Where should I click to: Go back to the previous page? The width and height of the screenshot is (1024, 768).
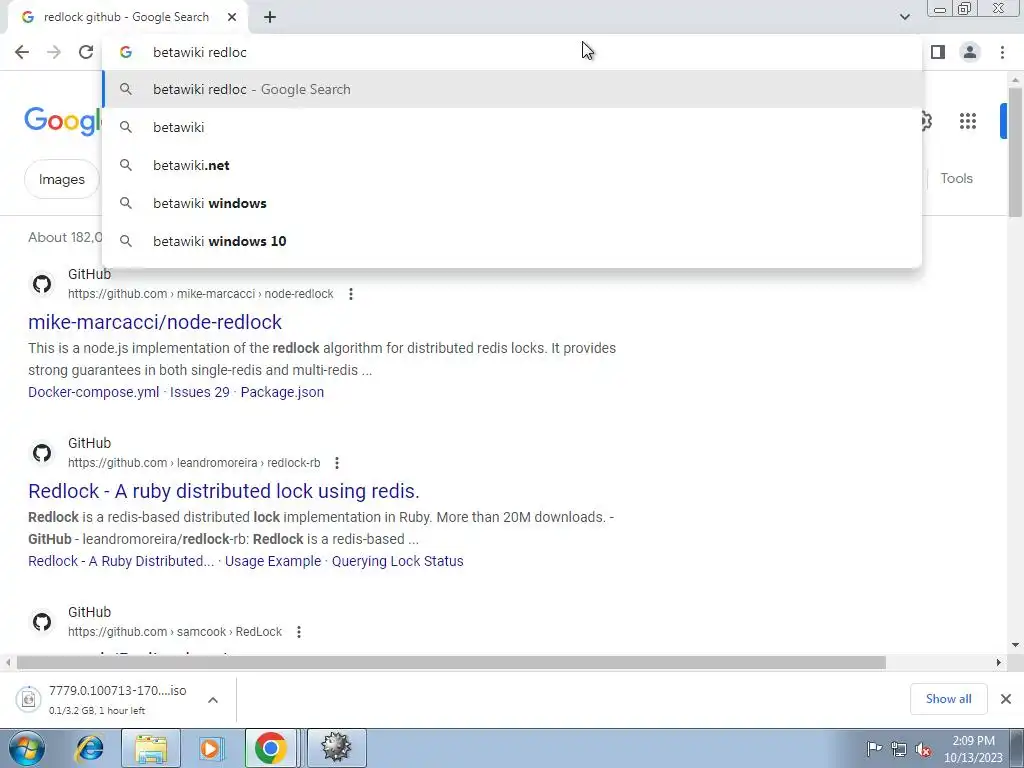point(22,52)
